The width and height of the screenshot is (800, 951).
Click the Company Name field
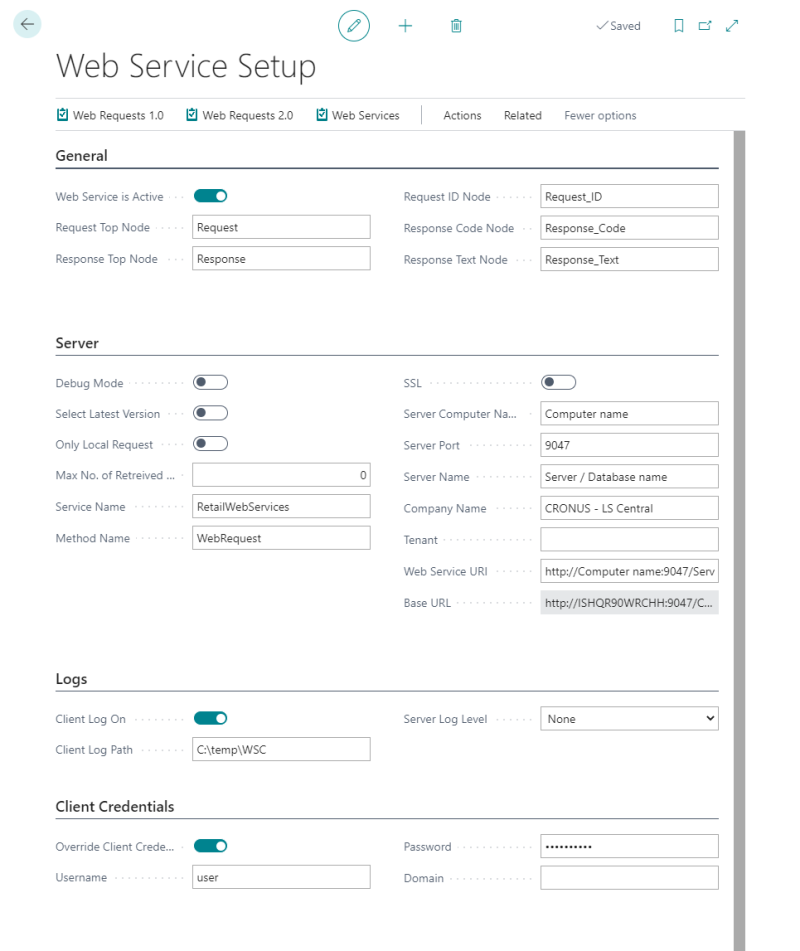630,508
